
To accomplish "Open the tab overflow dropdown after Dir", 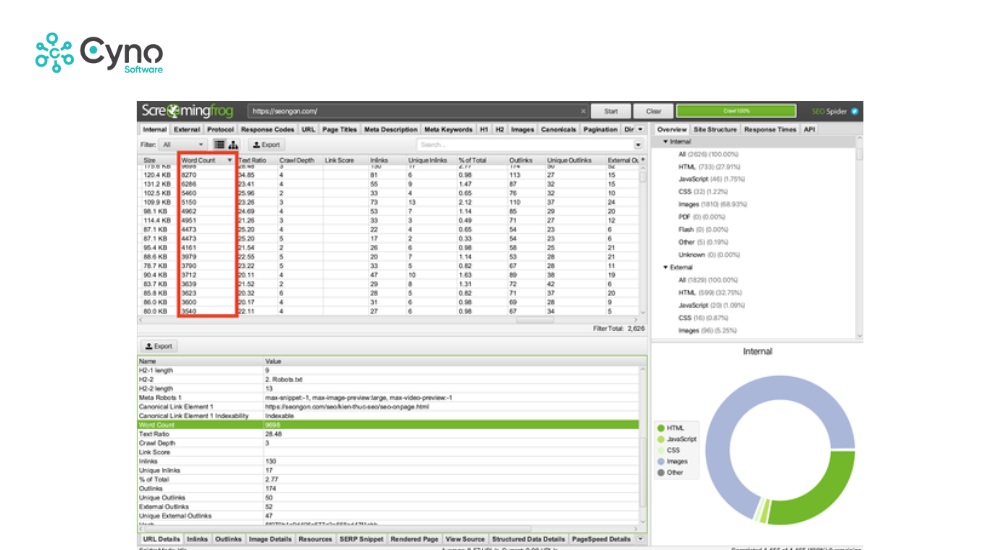I will click(641, 129).
